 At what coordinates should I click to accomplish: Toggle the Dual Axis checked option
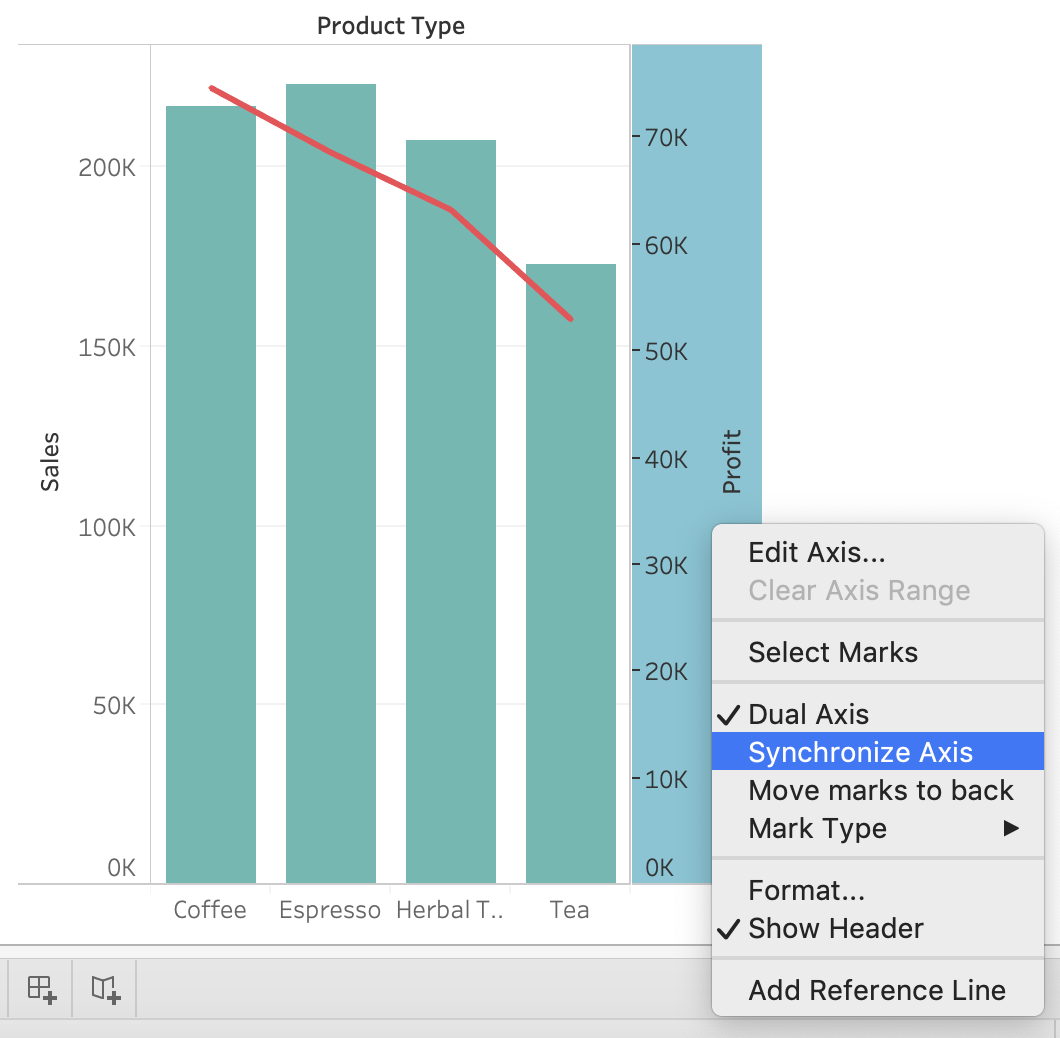click(808, 714)
